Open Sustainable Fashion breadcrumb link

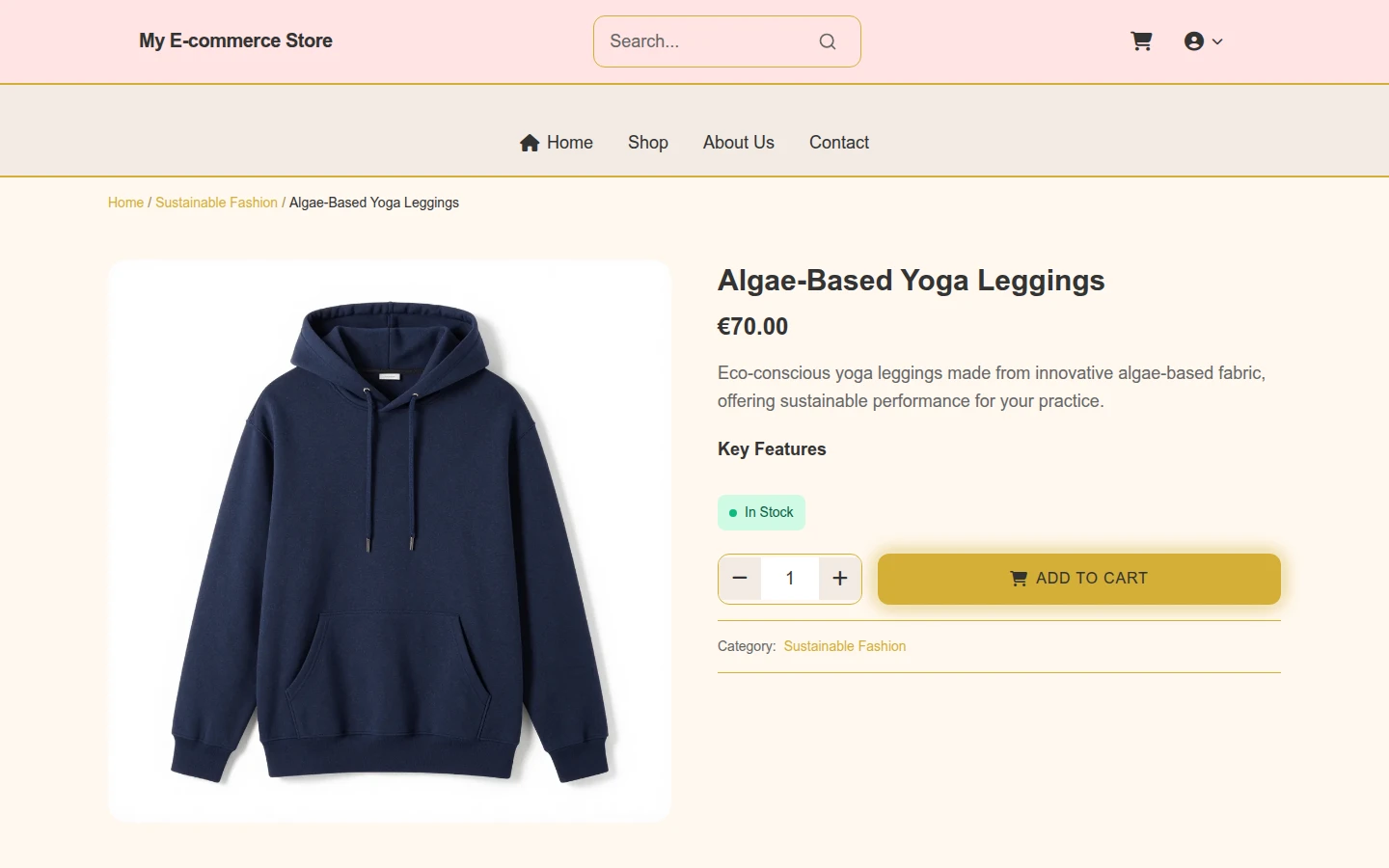click(x=216, y=203)
